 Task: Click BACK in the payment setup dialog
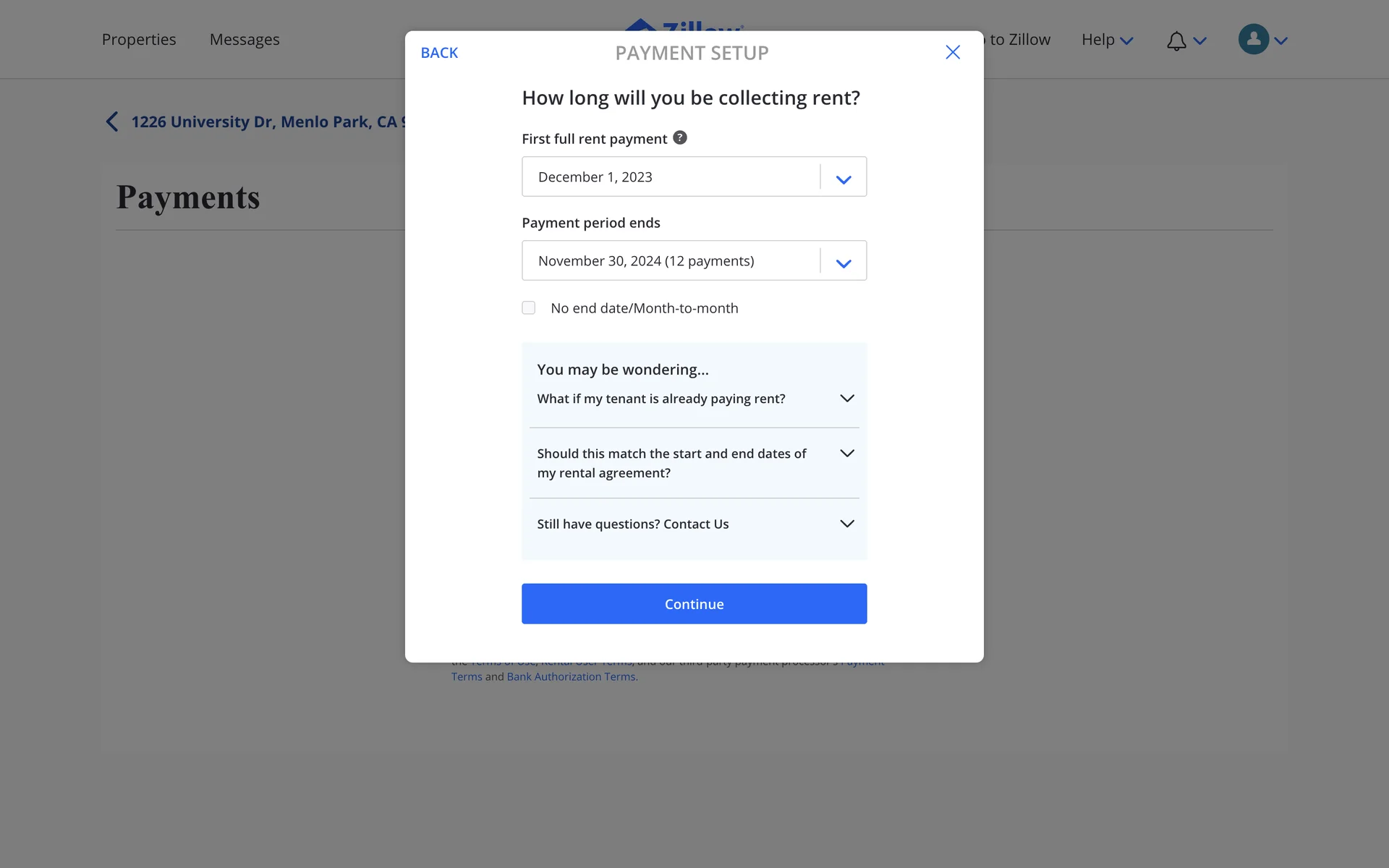tap(439, 53)
